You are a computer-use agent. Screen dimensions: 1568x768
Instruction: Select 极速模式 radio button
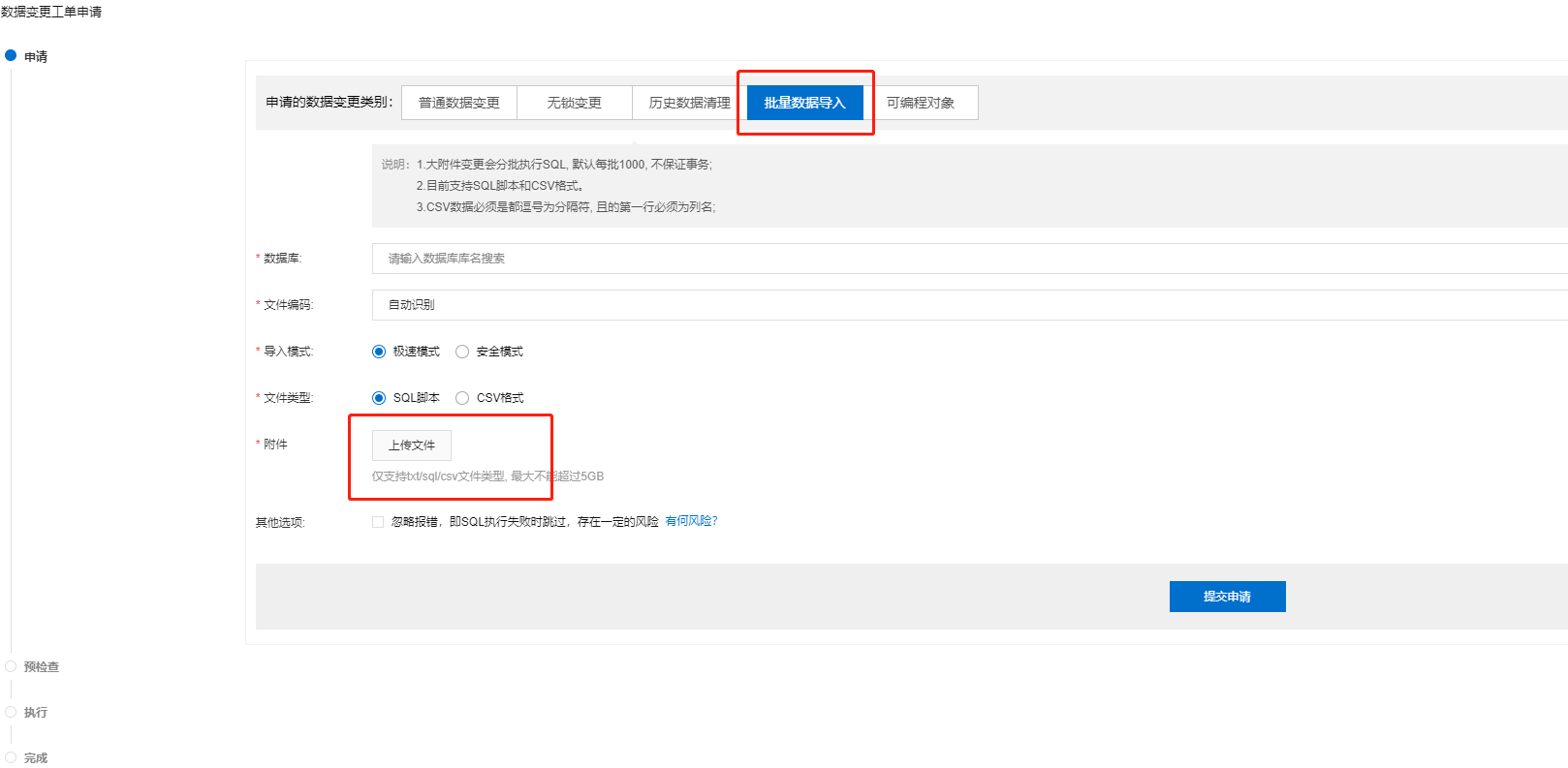click(379, 352)
